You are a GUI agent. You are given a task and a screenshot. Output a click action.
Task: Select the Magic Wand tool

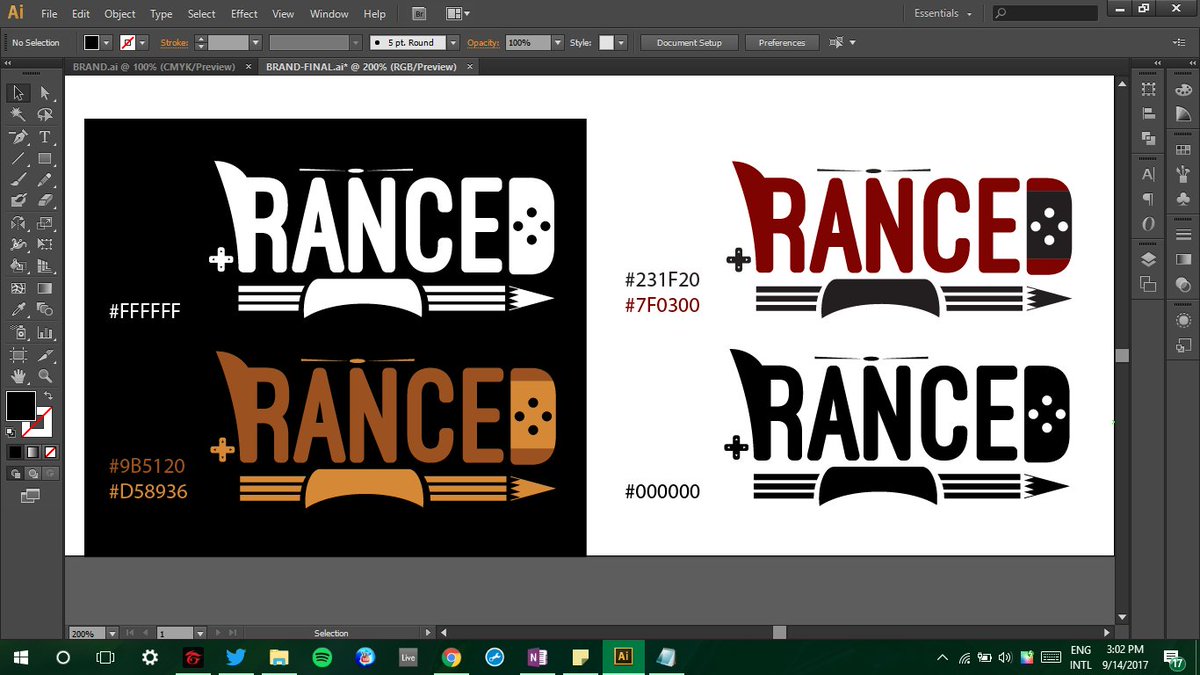coord(18,115)
